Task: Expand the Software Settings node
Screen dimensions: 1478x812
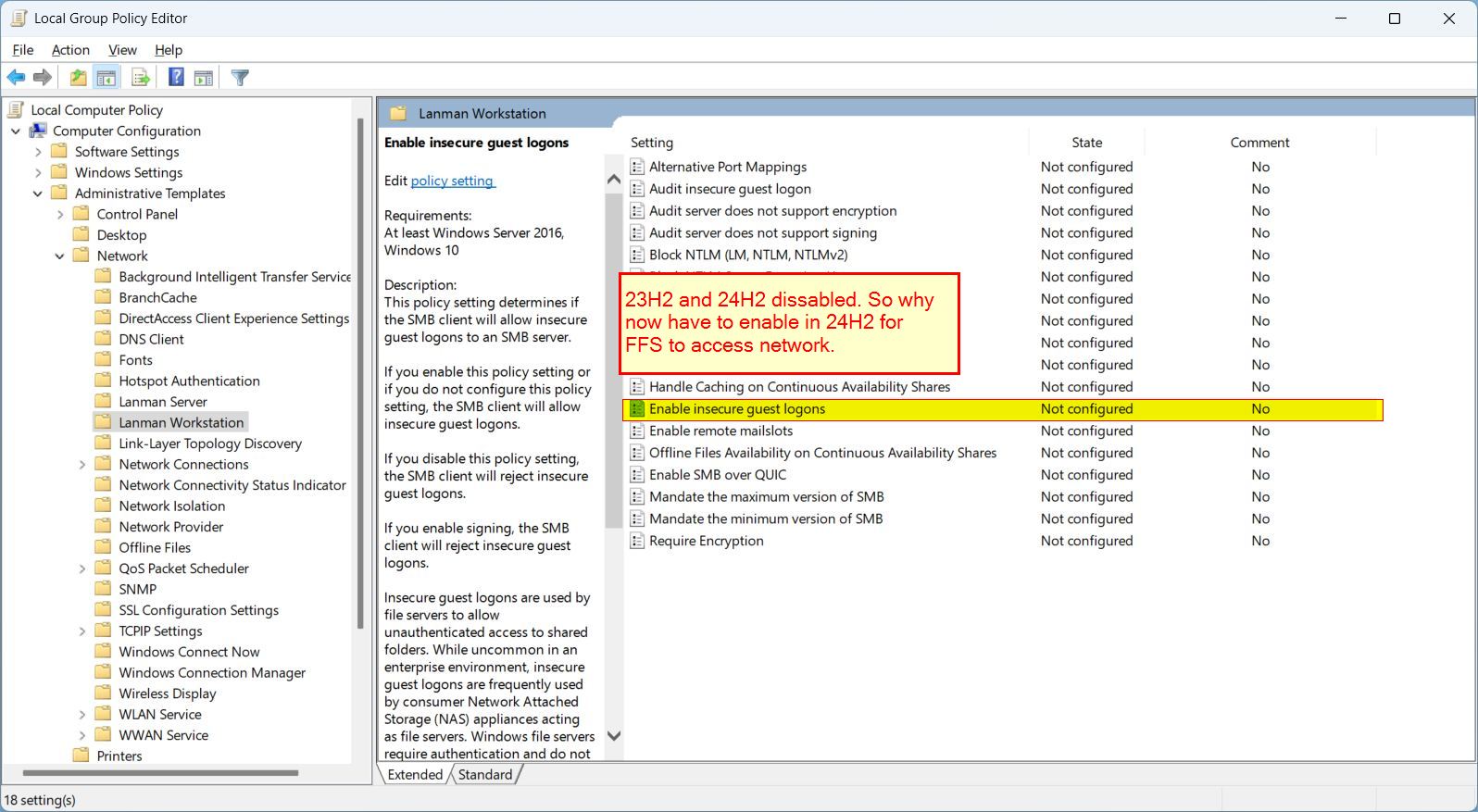Action: point(38,152)
